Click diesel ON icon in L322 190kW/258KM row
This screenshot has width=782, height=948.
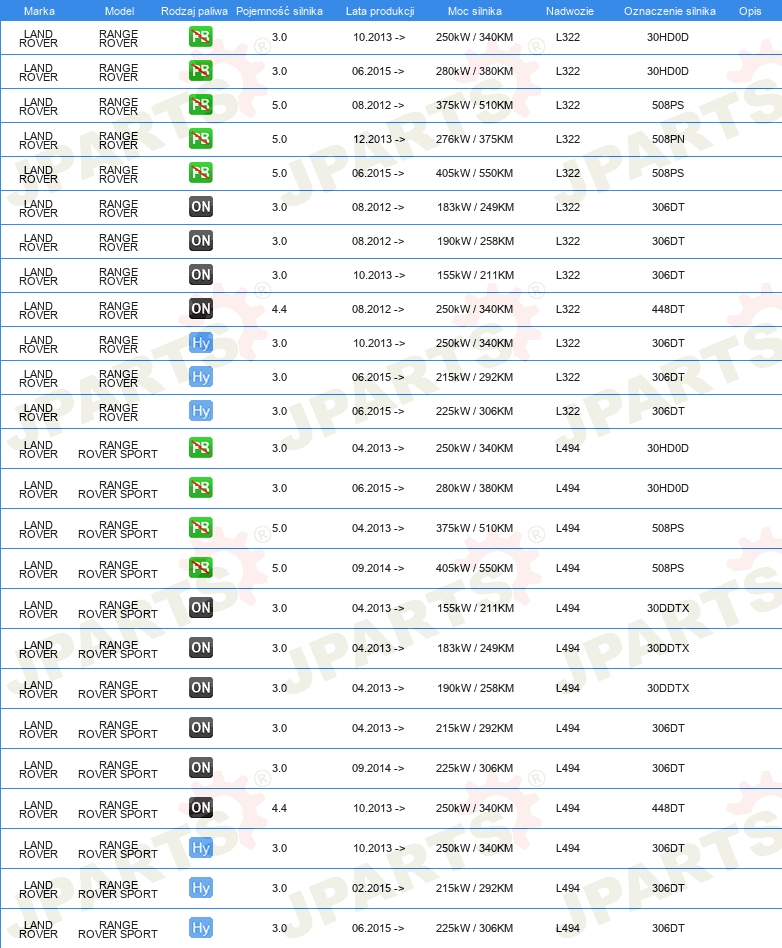coord(200,241)
